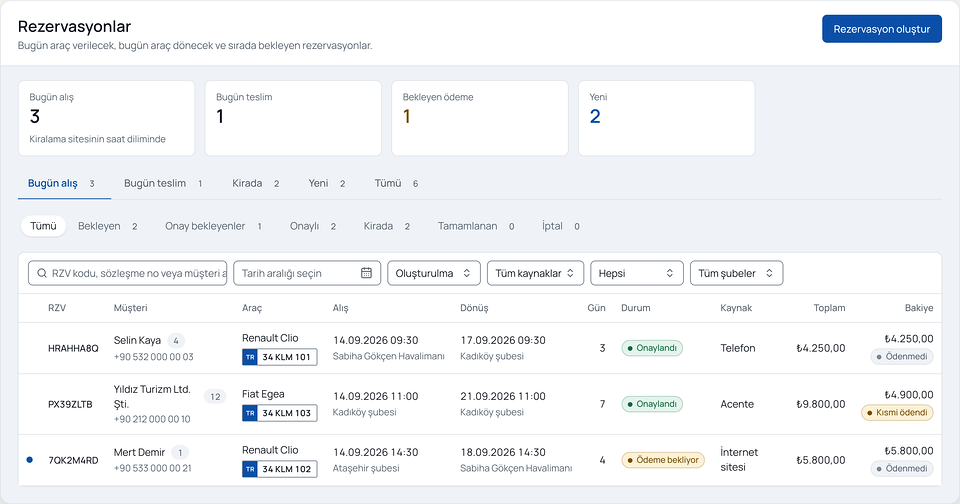Open the Tüm kaynaklar source dropdown
The width and height of the screenshot is (960, 504).
[535, 273]
